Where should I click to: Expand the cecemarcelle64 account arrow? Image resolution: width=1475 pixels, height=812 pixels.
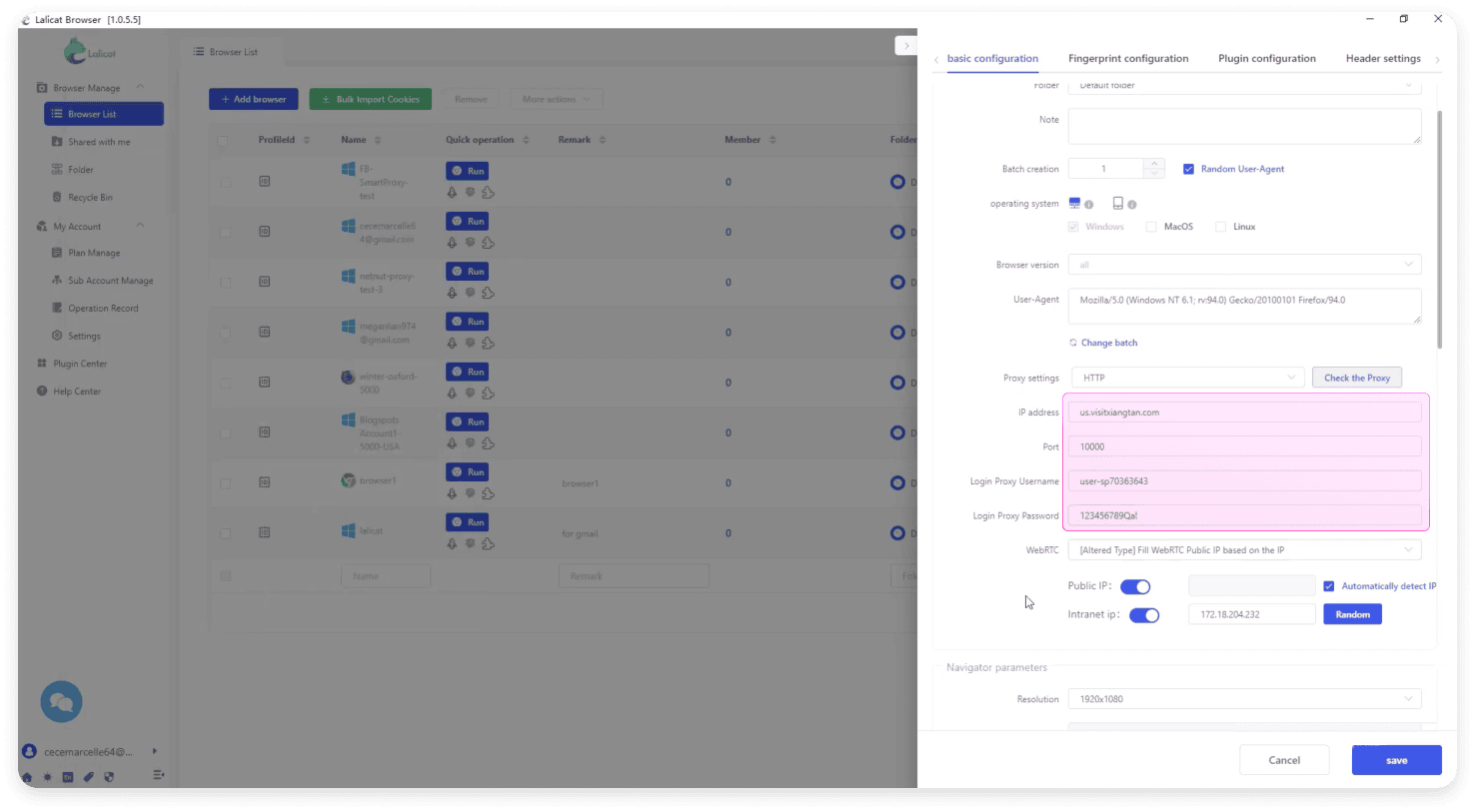point(154,751)
